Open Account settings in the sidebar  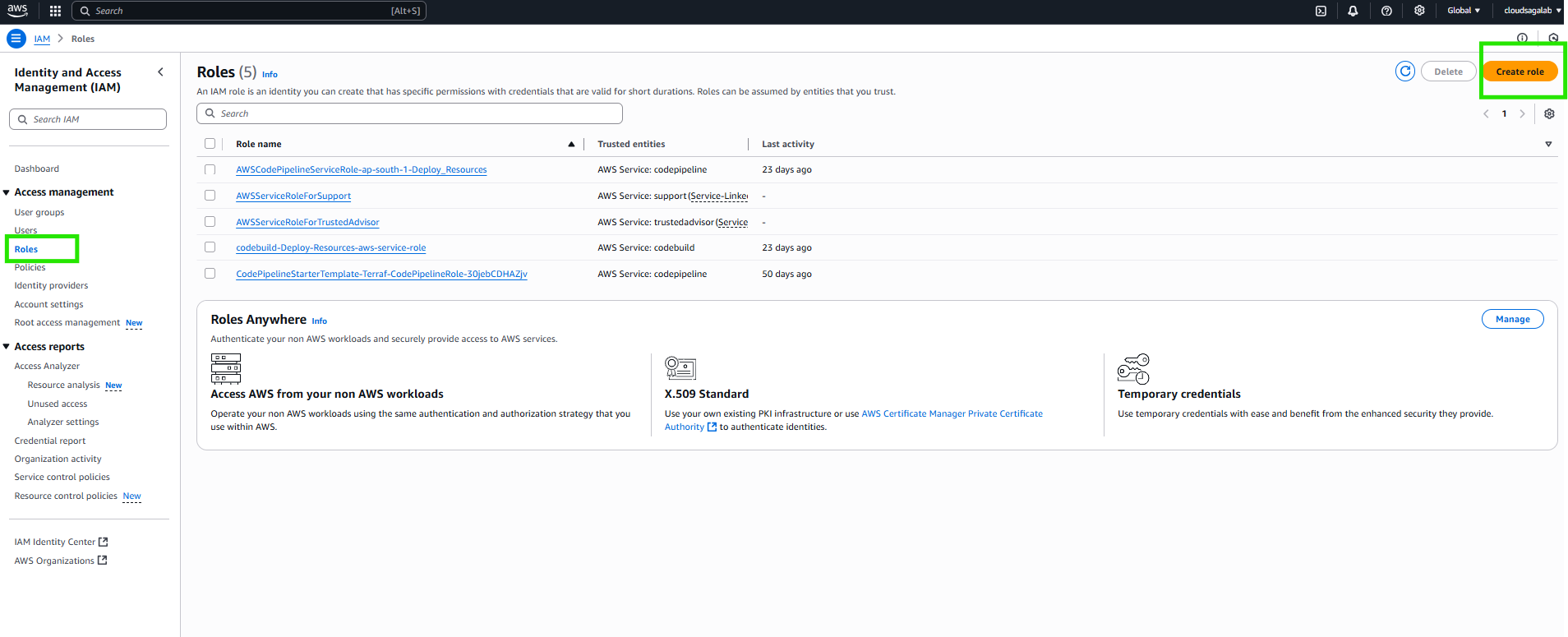48,304
